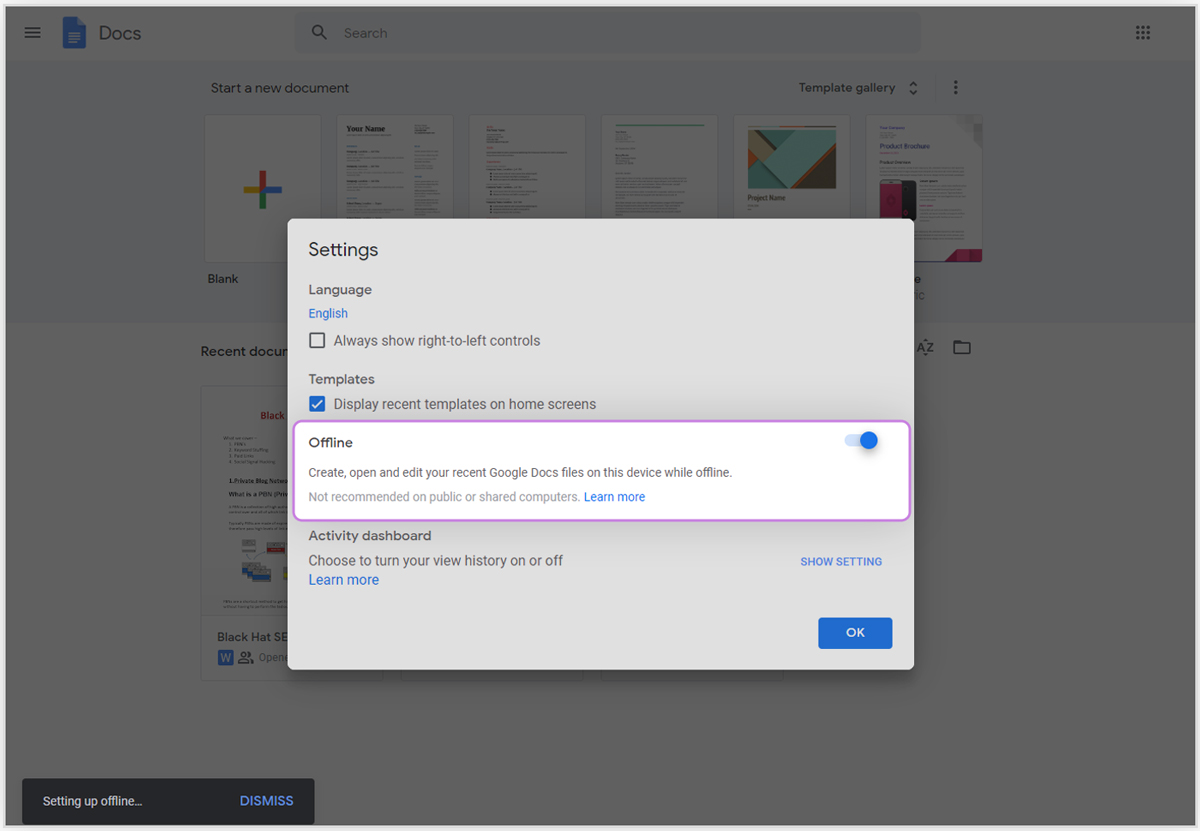The height and width of the screenshot is (831, 1200).
Task: Click the Templates section label
Action: coord(341,380)
